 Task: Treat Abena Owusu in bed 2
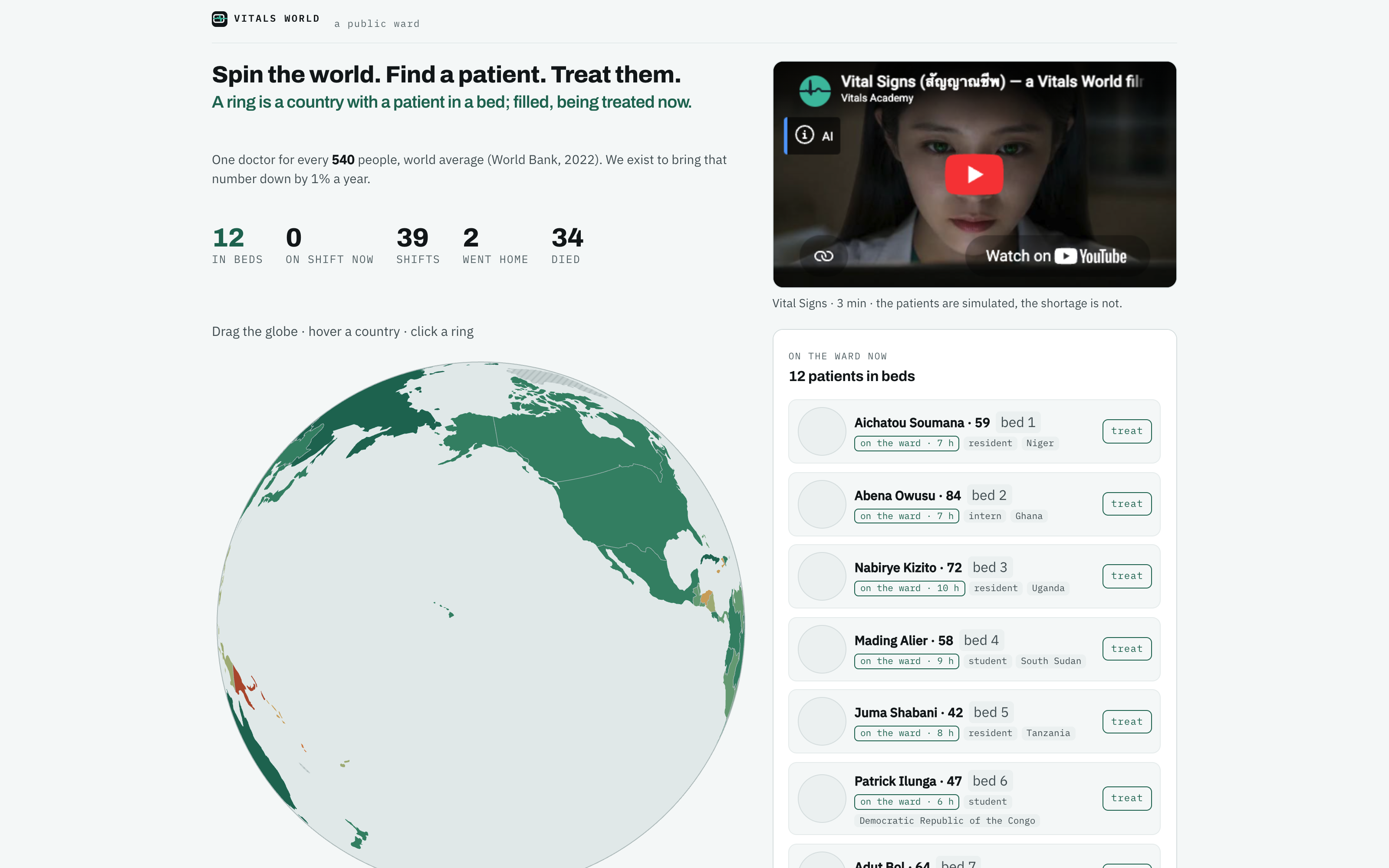click(x=1127, y=504)
